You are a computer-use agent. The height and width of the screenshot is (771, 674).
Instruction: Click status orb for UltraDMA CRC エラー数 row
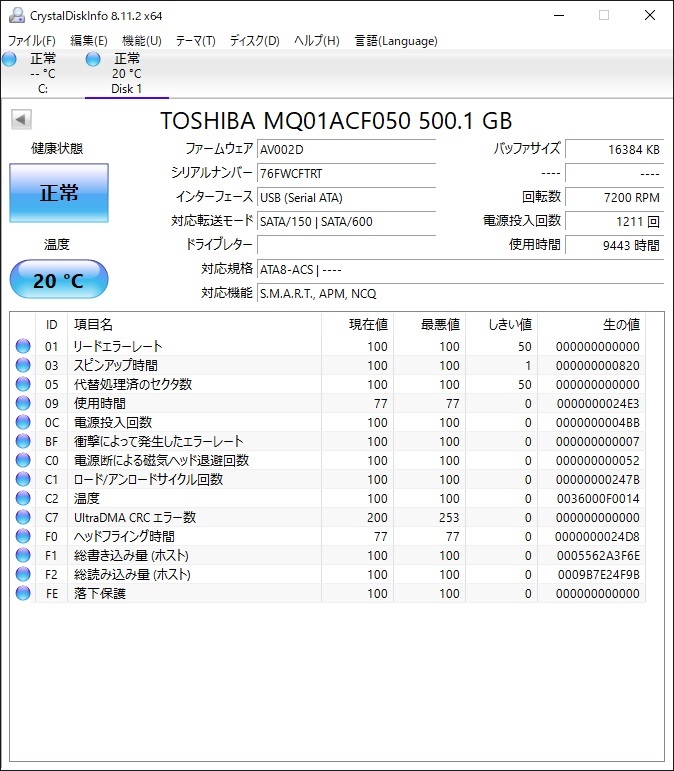coord(23,517)
